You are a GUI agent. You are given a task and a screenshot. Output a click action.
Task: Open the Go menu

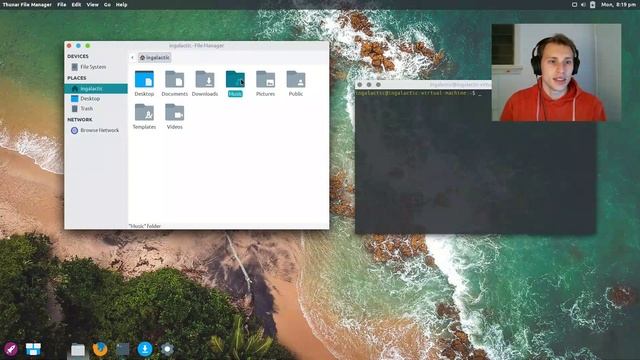pyautogui.click(x=107, y=4)
